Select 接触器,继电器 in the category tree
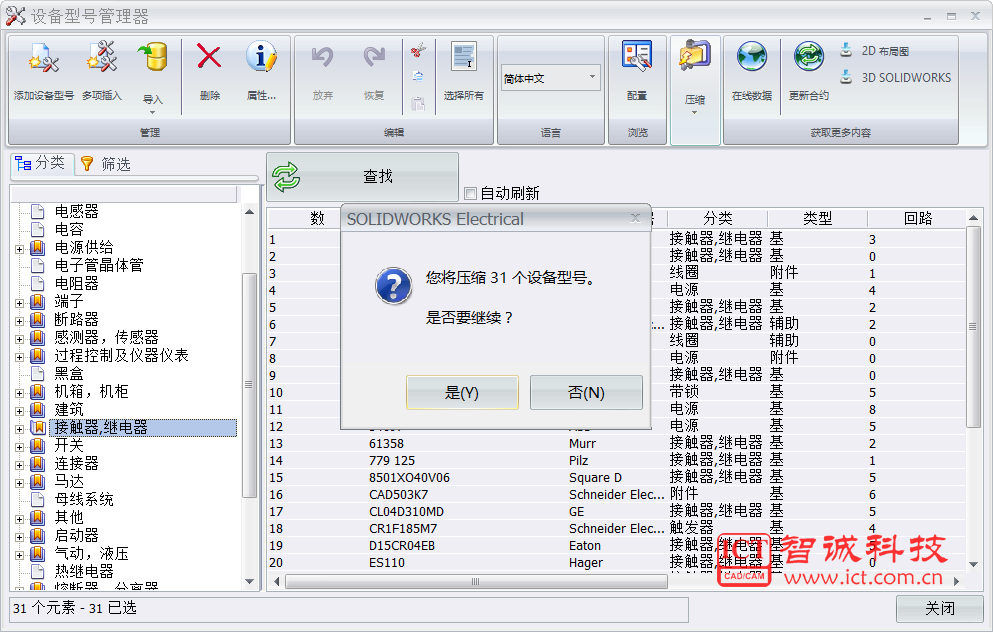 click(x=101, y=428)
